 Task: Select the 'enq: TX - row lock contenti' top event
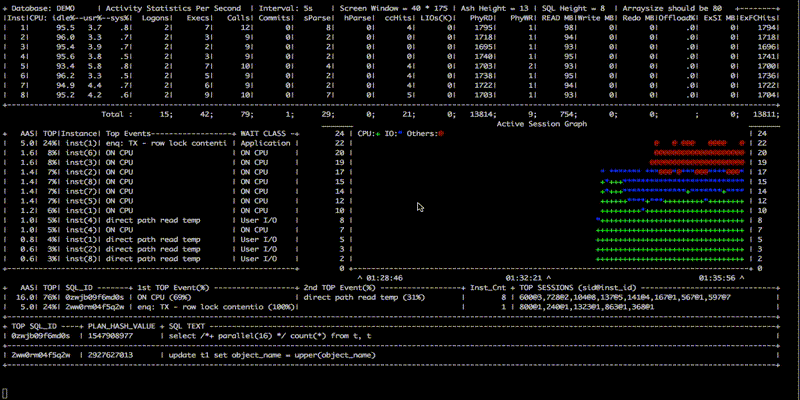click(166, 143)
